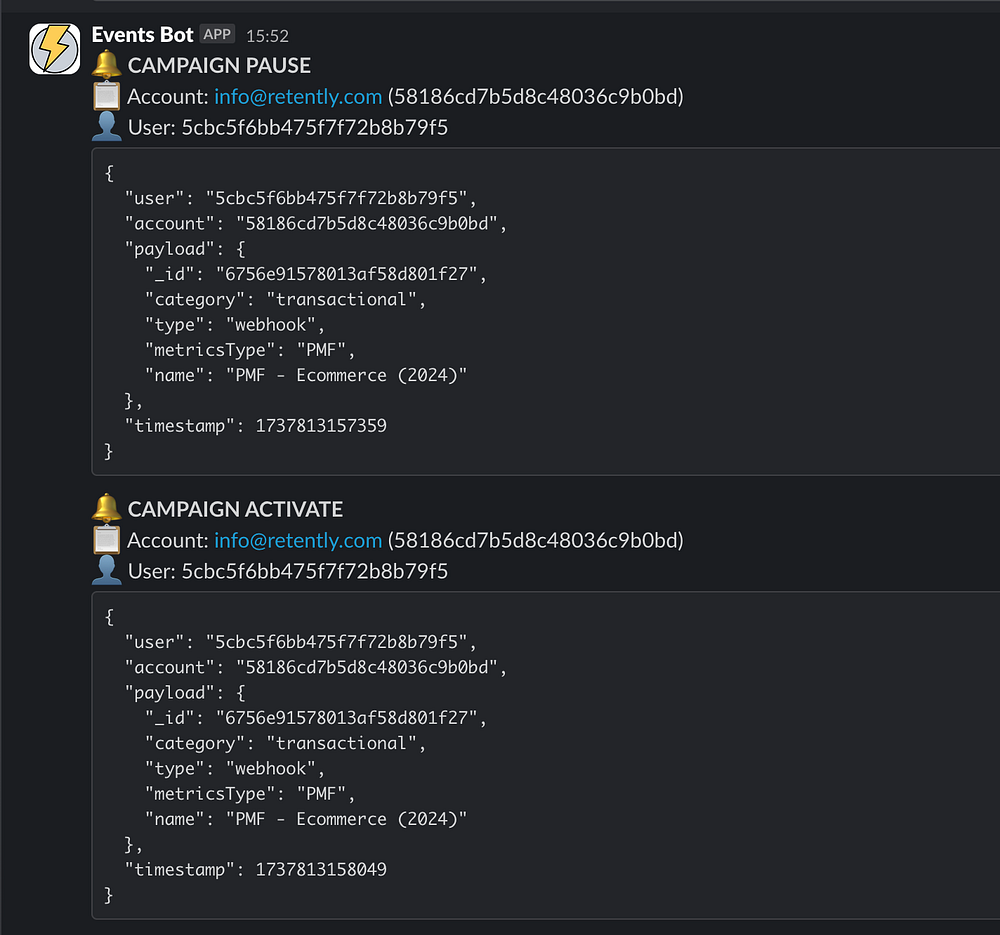Click the CAMPAIGN PAUSE heading text
1000x935 pixels.
point(219,66)
